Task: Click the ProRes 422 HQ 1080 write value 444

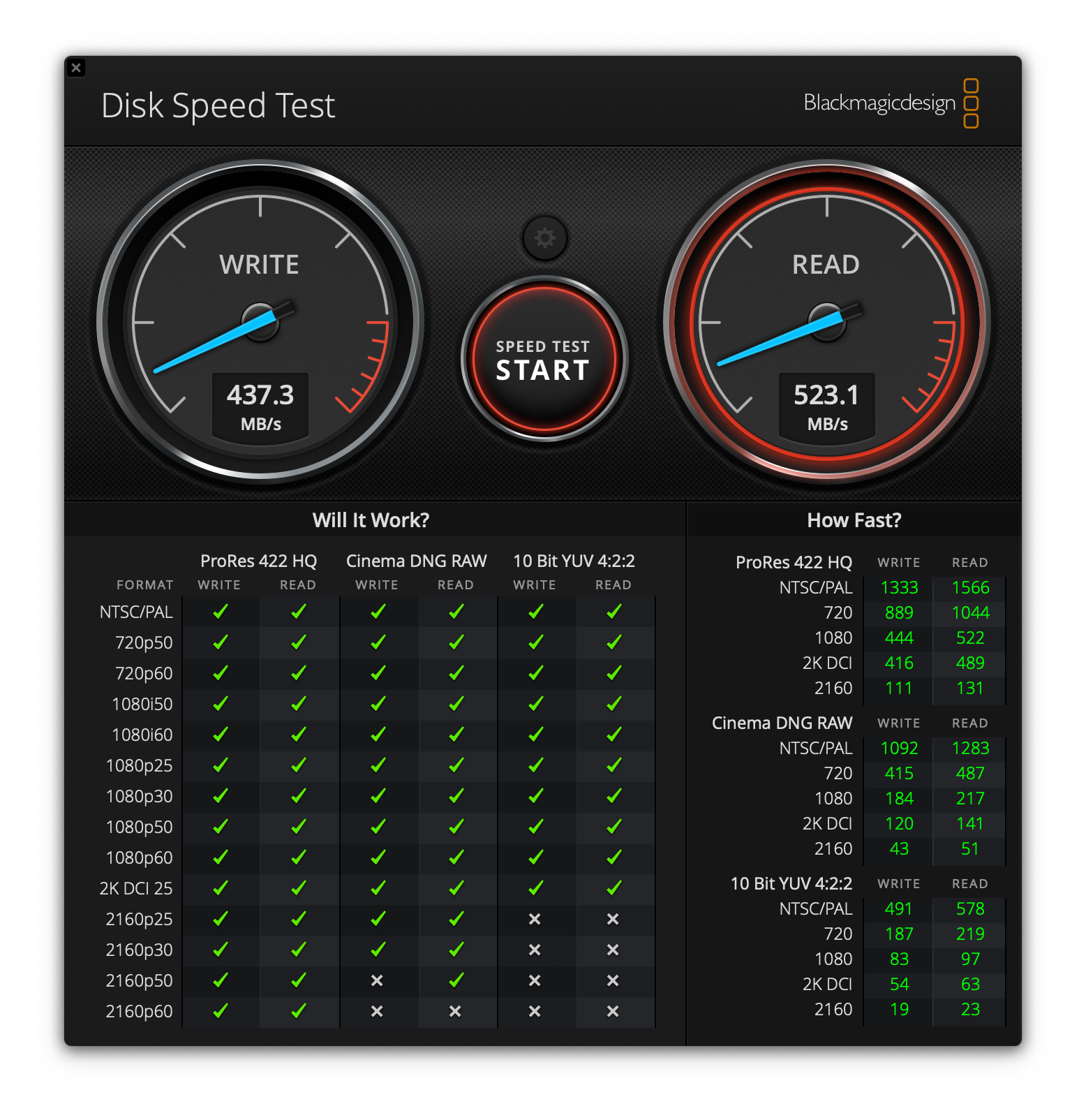Action: click(x=899, y=638)
